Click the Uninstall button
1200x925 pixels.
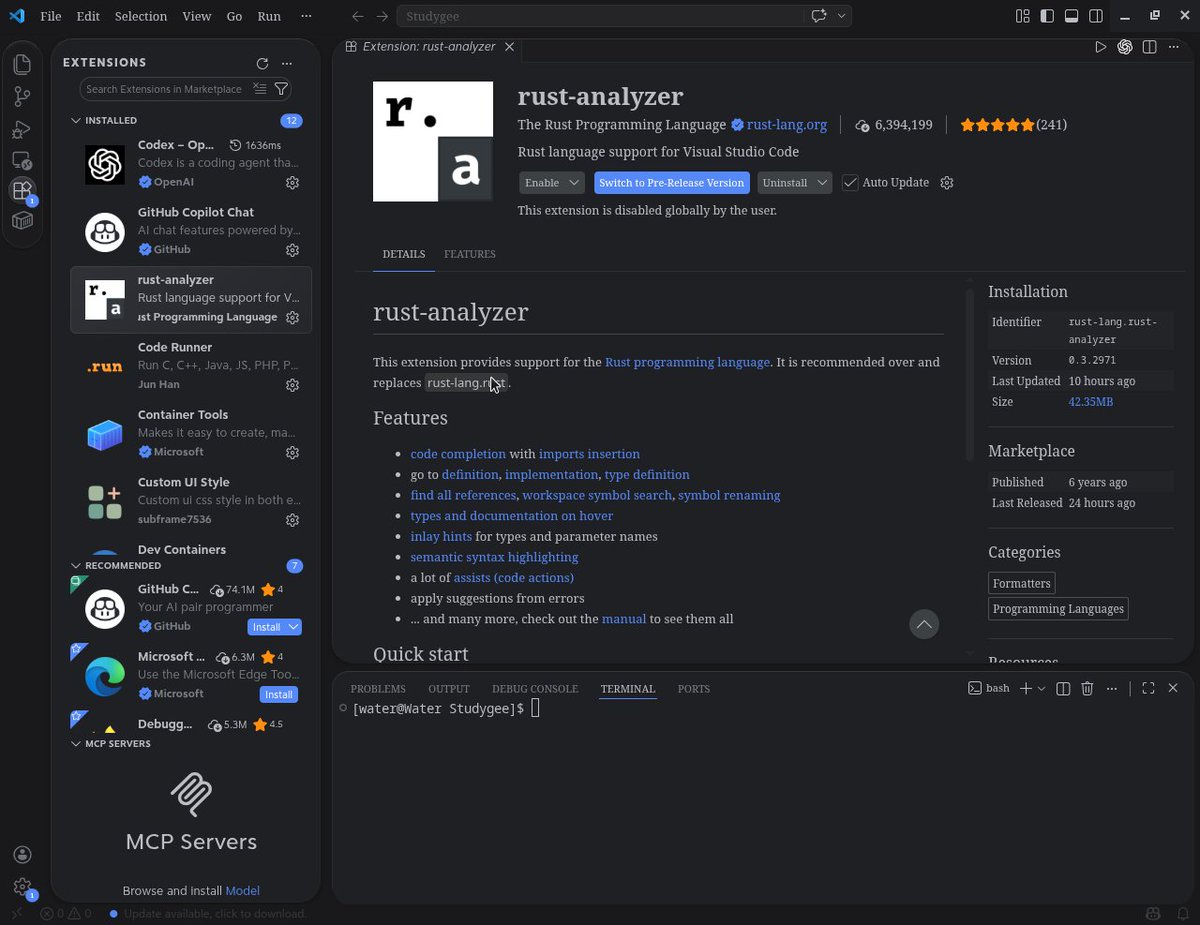click(x=785, y=183)
